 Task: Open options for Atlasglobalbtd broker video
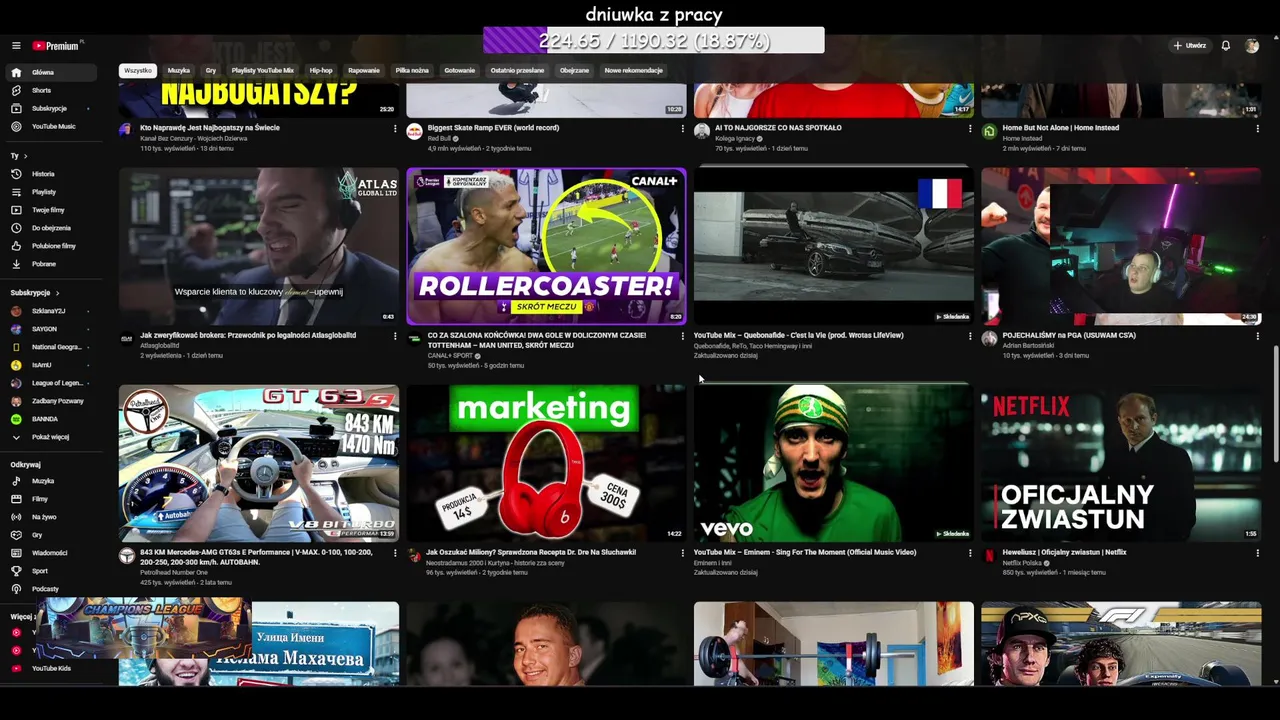click(x=395, y=336)
